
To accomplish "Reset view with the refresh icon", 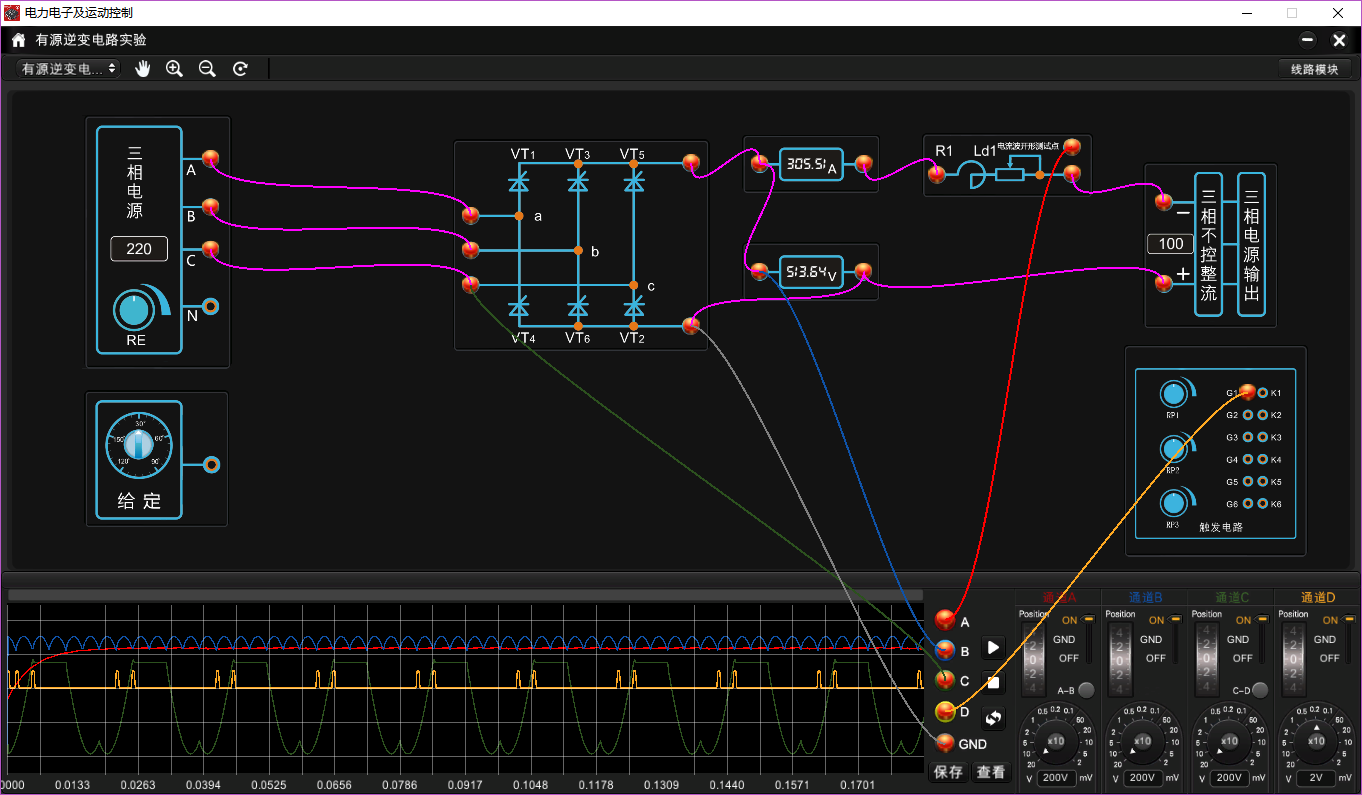I will pos(240,68).
